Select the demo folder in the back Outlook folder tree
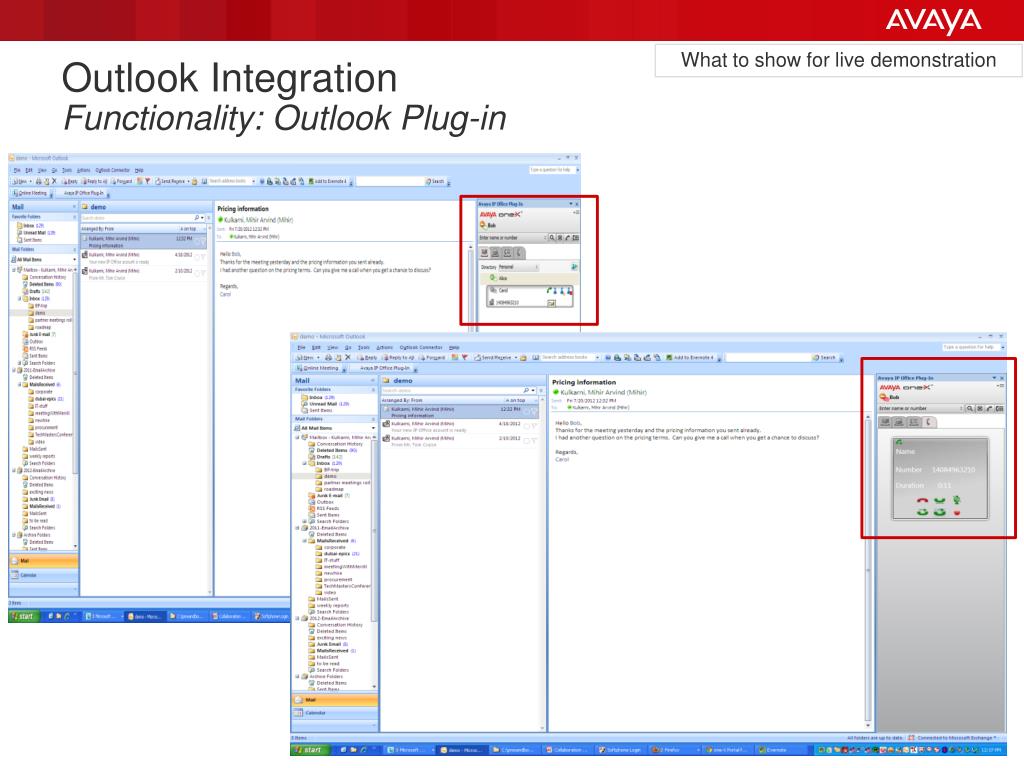The height and width of the screenshot is (768, 1024). pyautogui.click(x=40, y=313)
